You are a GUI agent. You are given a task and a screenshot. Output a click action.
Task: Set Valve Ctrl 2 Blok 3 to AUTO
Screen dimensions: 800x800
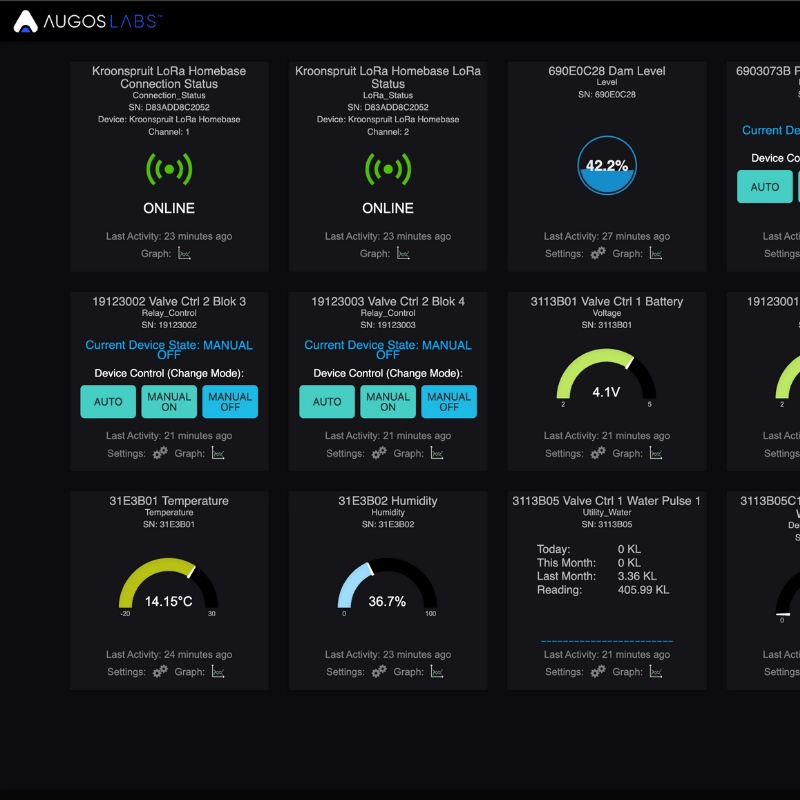point(108,402)
